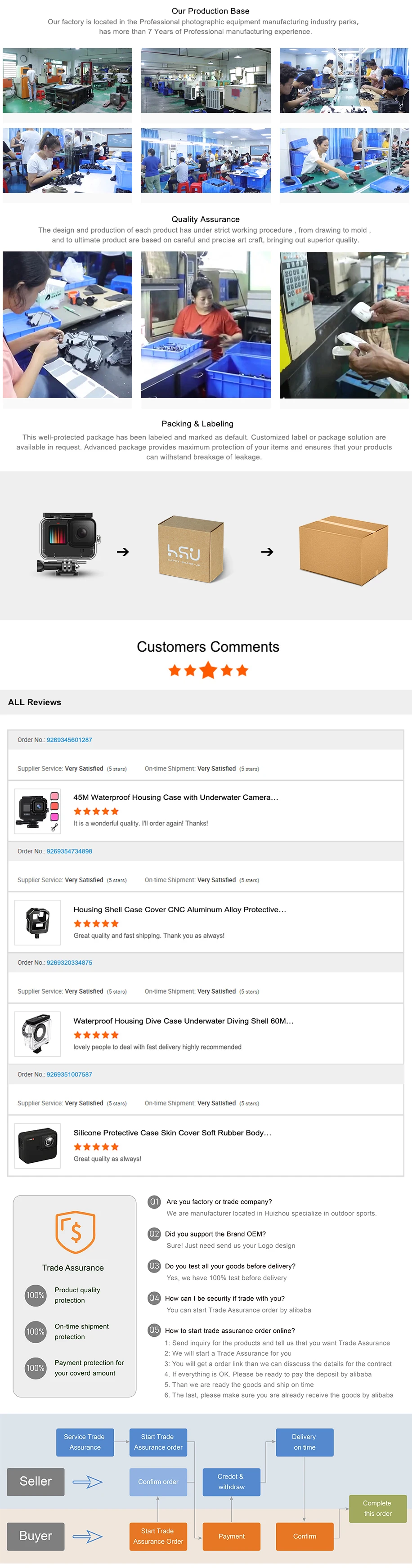The width and height of the screenshot is (412, 1568).
Task: Click the Complete this order green box
Action: [x=377, y=1508]
